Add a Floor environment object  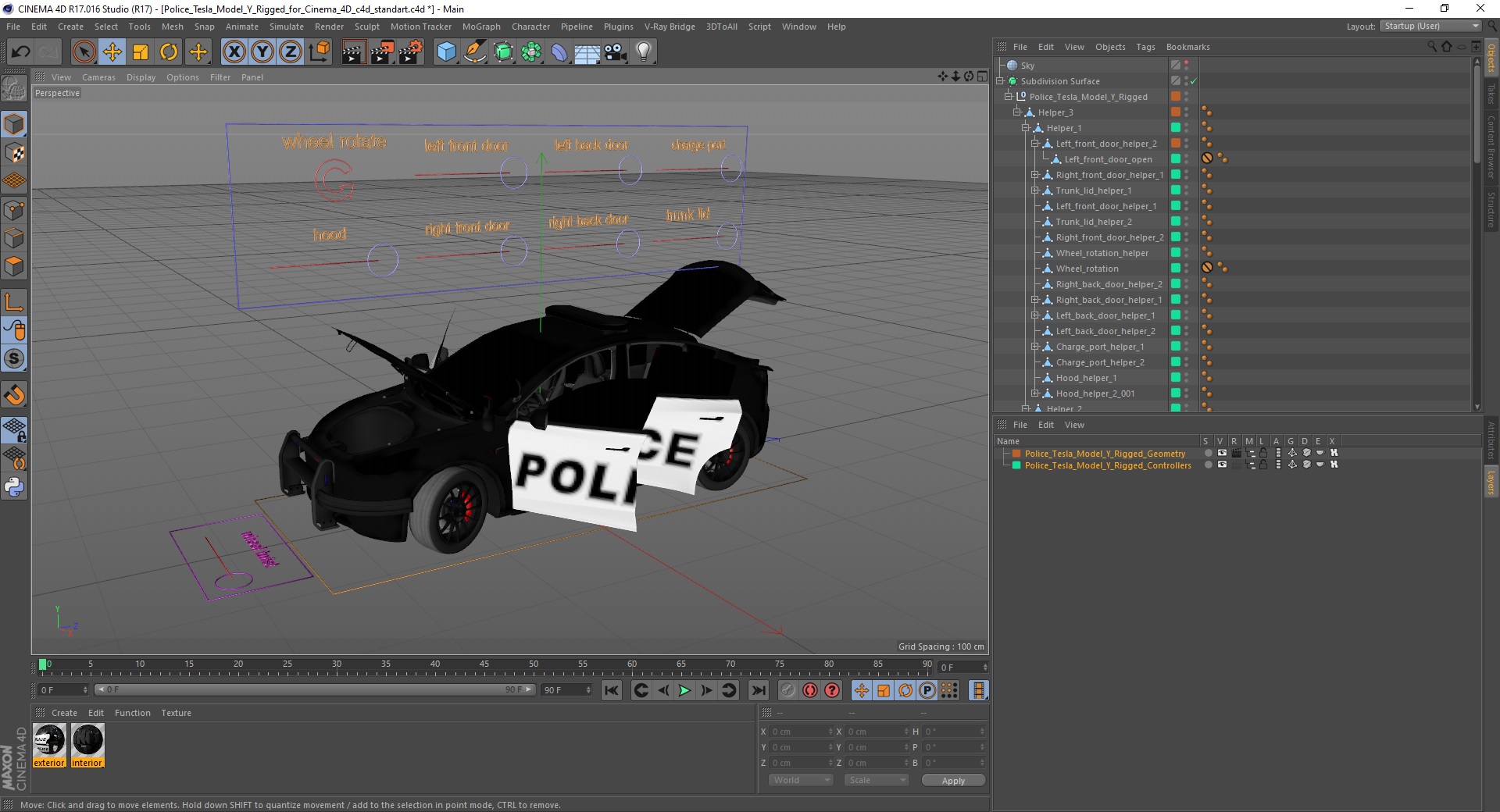coord(587,52)
